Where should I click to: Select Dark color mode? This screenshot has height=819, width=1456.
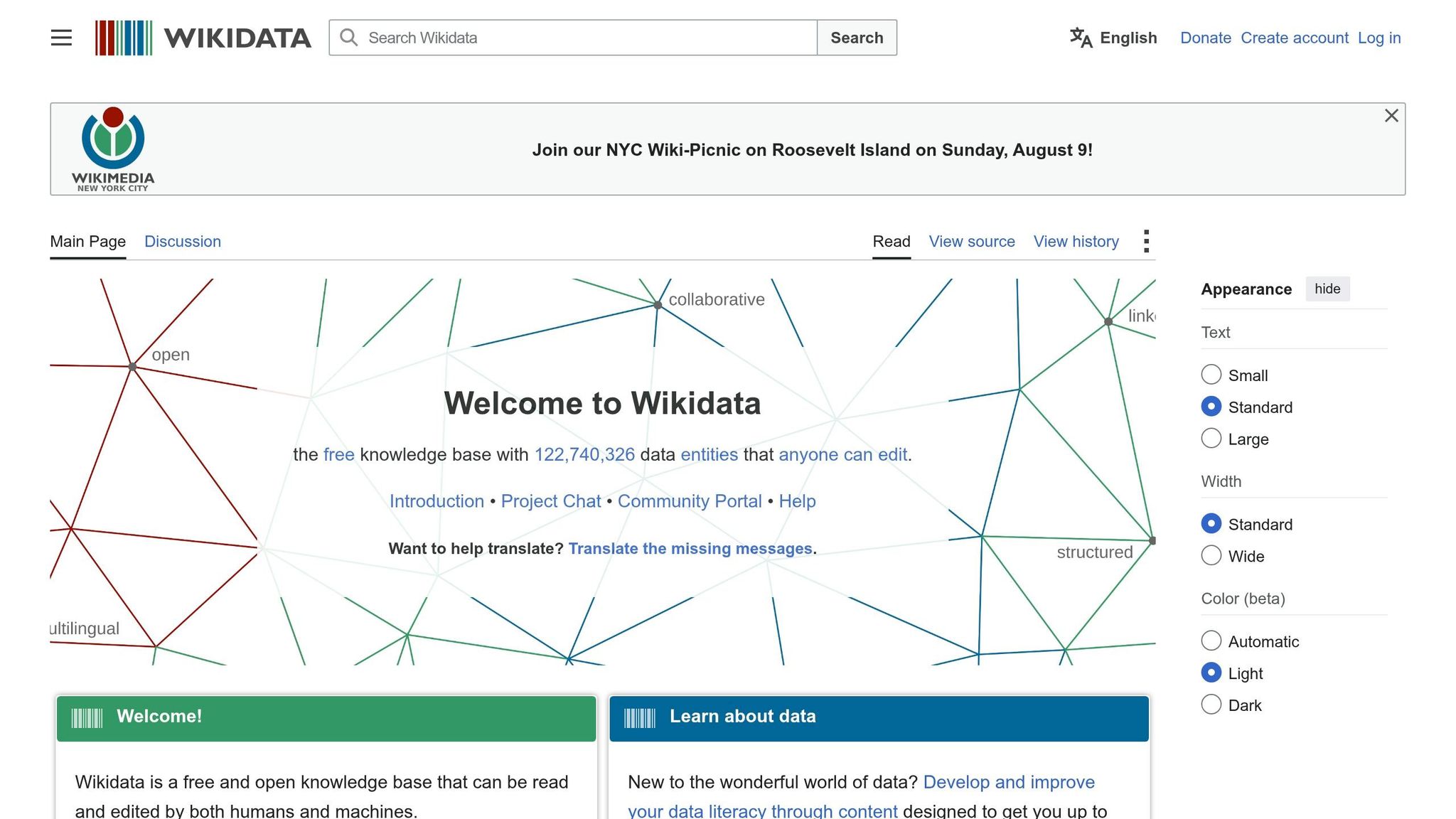1211,705
